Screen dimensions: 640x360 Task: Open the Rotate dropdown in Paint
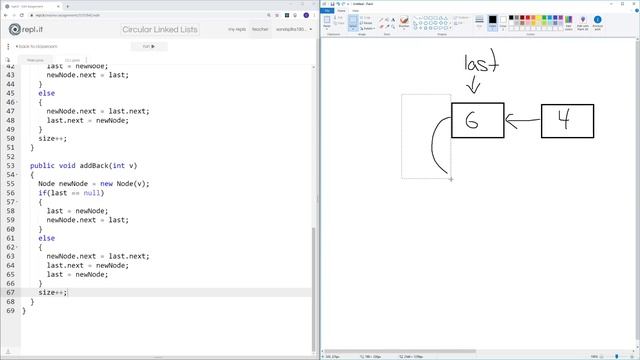click(x=367, y=28)
